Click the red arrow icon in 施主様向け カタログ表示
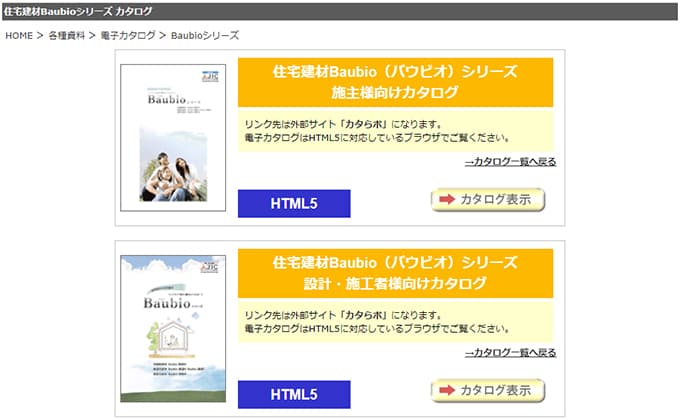The height and width of the screenshot is (420, 680). click(446, 200)
